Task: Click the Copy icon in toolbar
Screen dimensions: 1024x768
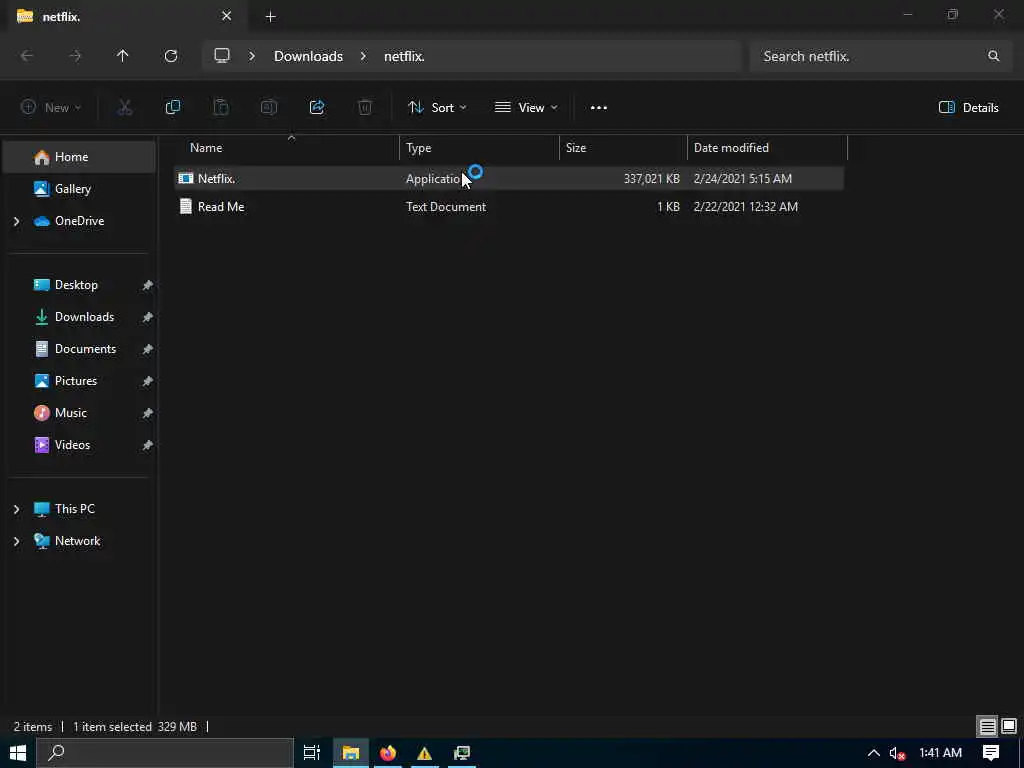Action: coord(172,107)
